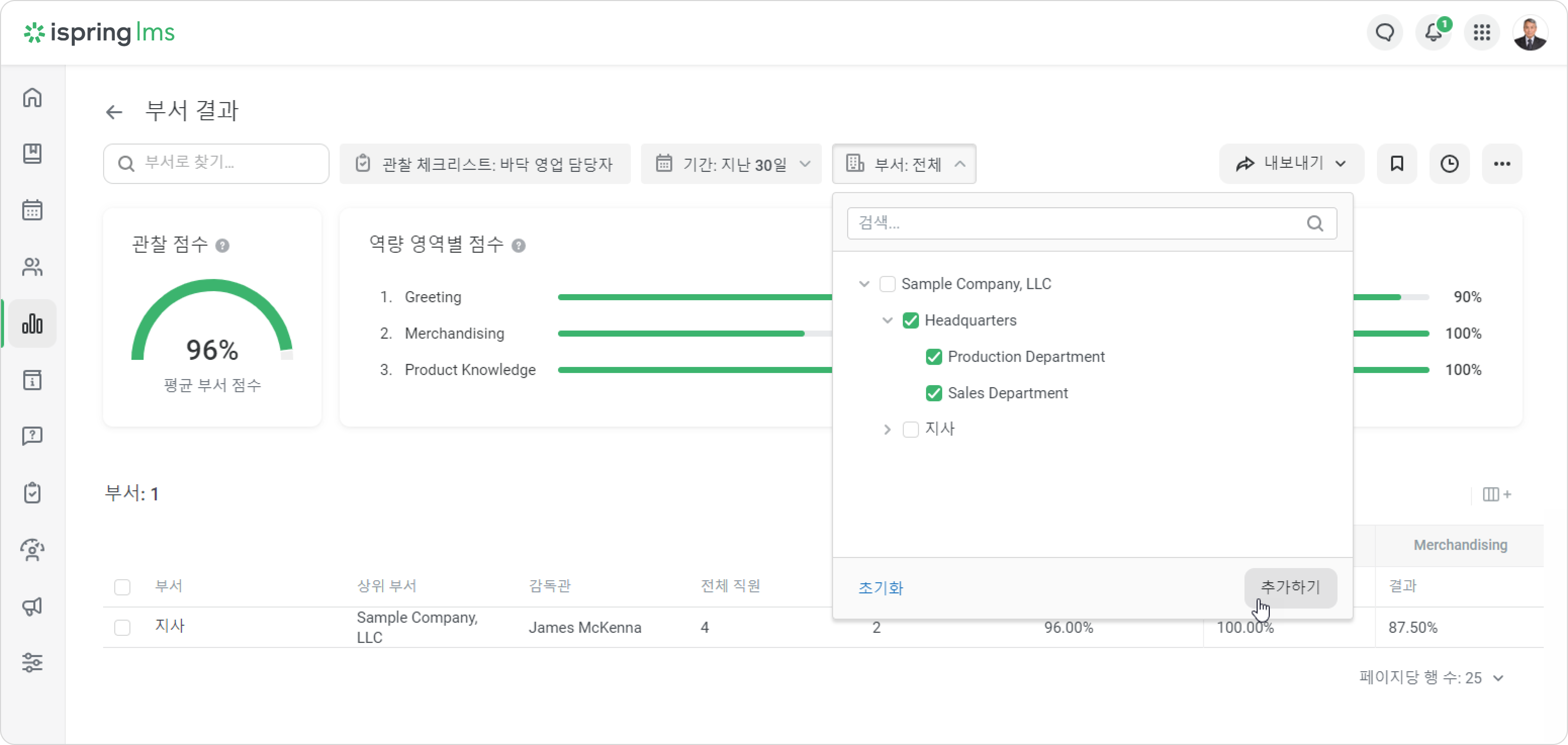Sort by the 상위 부서 column header

(x=386, y=586)
